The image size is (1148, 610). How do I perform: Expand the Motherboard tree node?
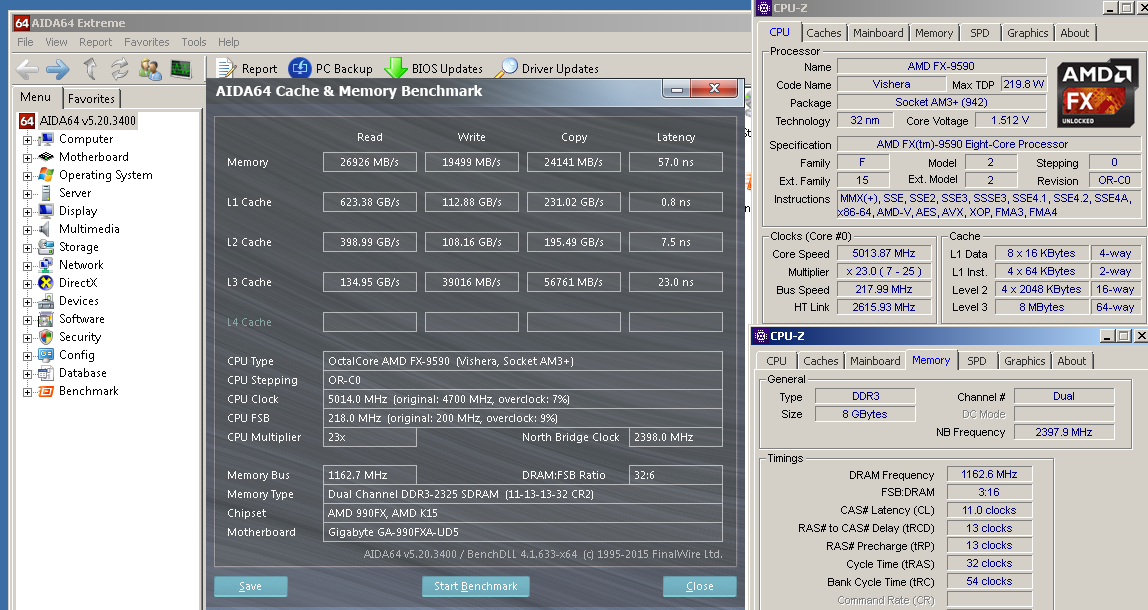[x=27, y=157]
